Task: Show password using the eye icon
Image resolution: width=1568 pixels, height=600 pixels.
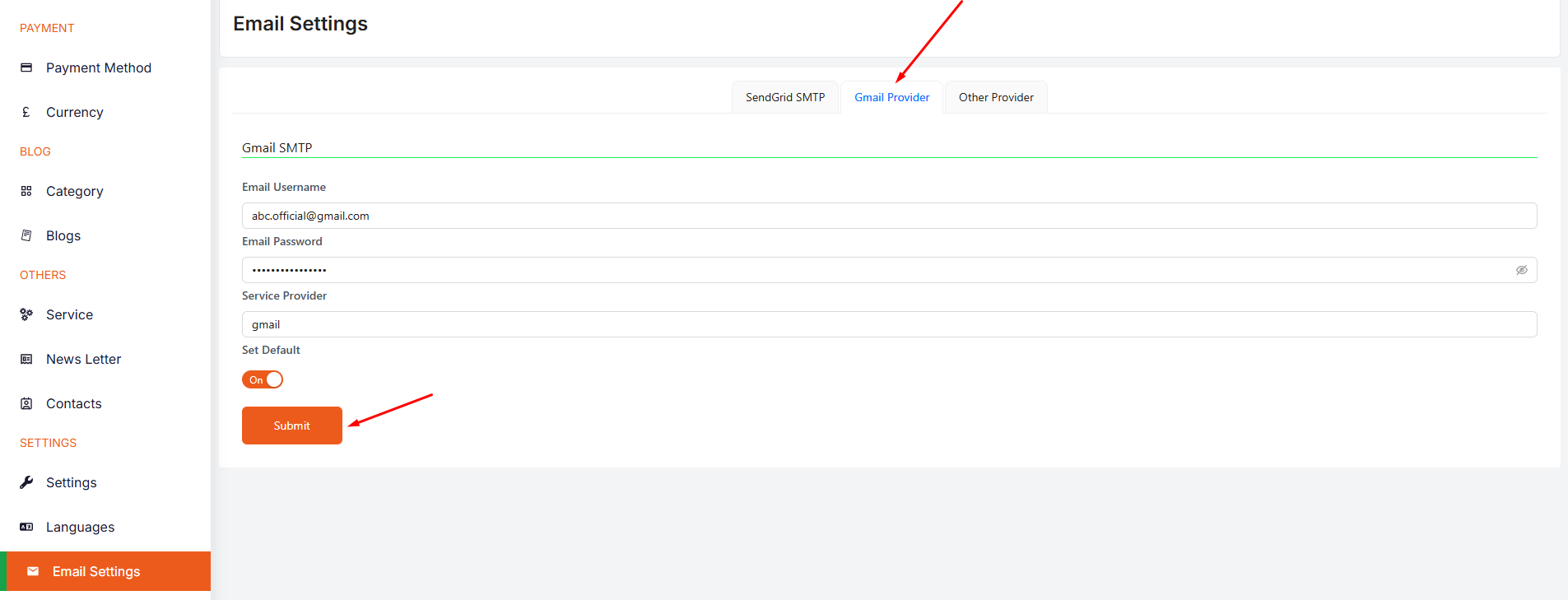Action: 1521,270
